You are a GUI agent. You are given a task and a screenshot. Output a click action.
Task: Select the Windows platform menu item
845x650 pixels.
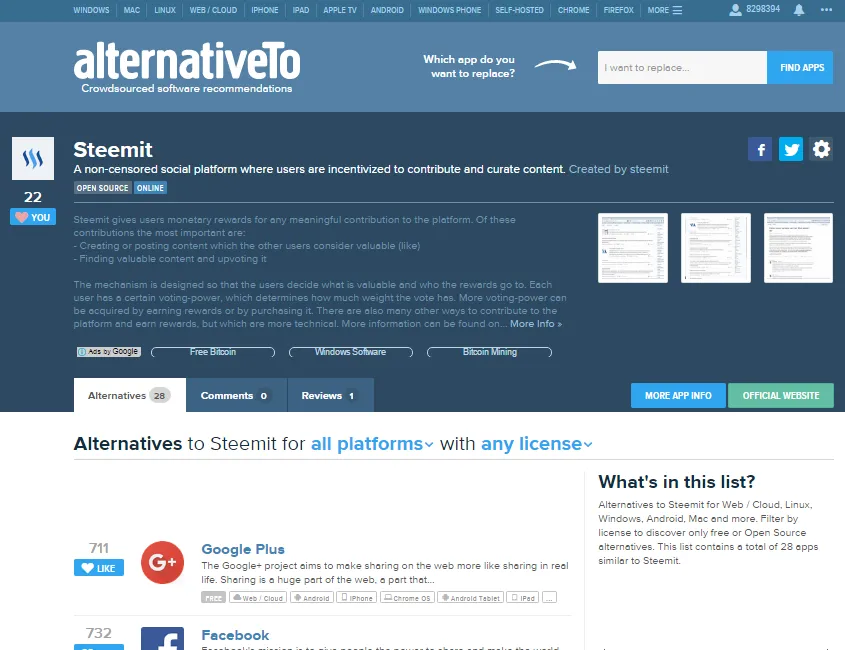91,10
